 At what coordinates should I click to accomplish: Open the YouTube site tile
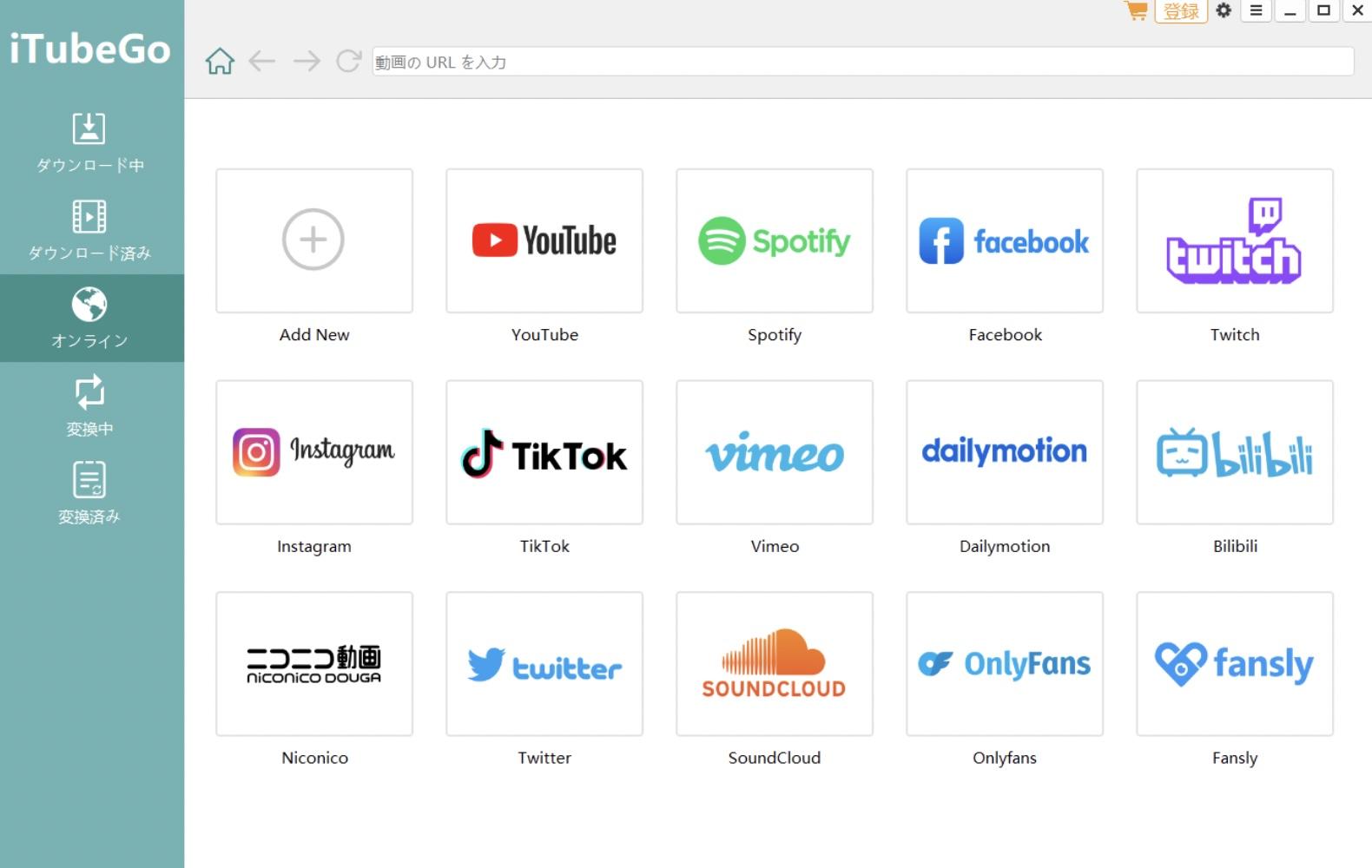tap(544, 240)
